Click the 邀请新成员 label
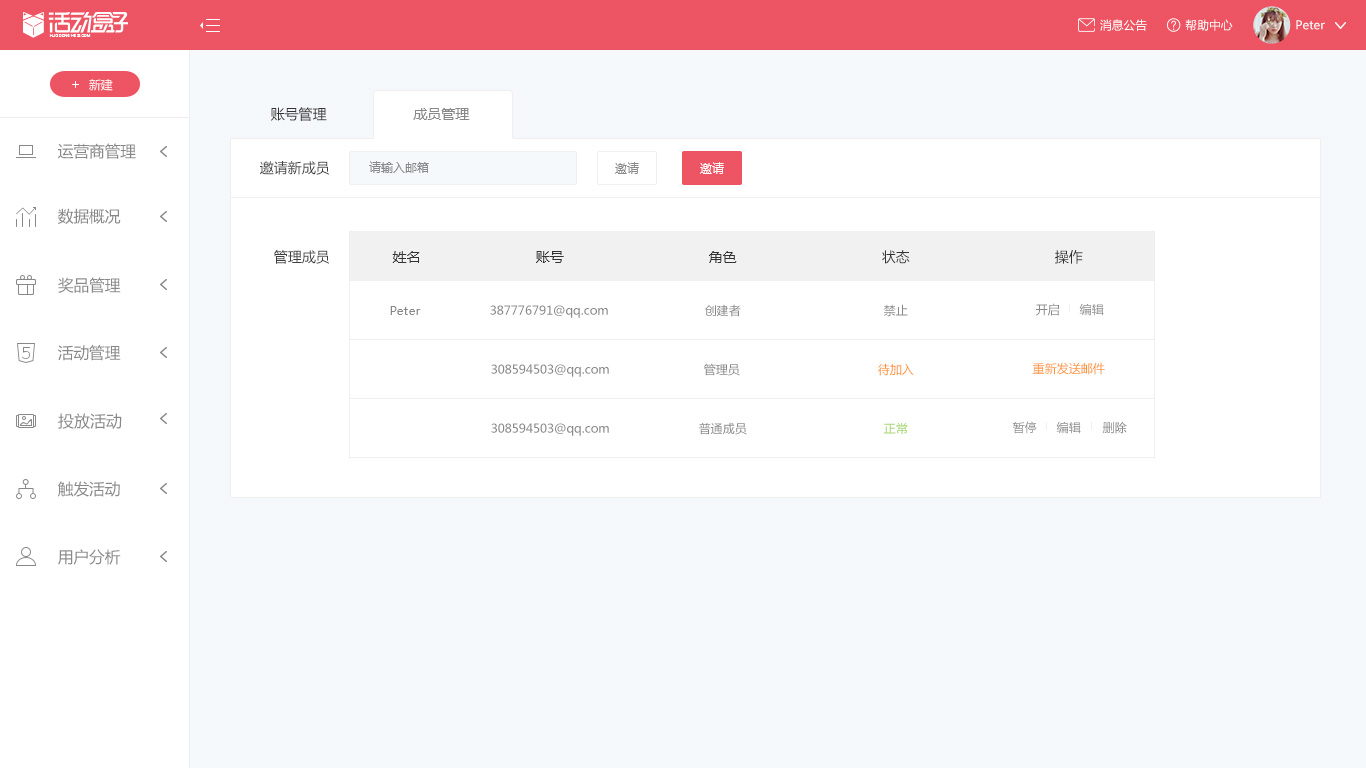Image resolution: width=1366 pixels, height=768 pixels. pyautogui.click(x=294, y=168)
